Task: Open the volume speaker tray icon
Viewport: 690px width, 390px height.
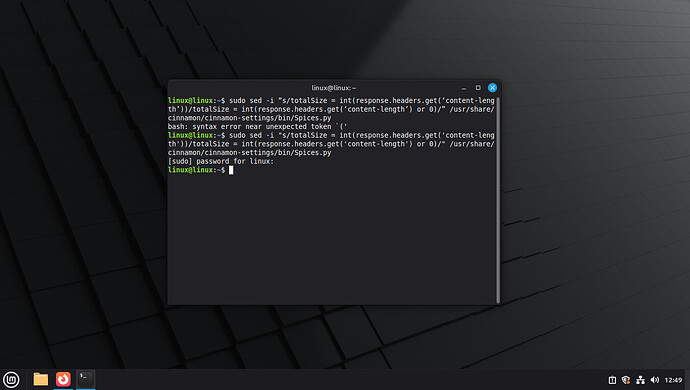Action: click(655, 380)
